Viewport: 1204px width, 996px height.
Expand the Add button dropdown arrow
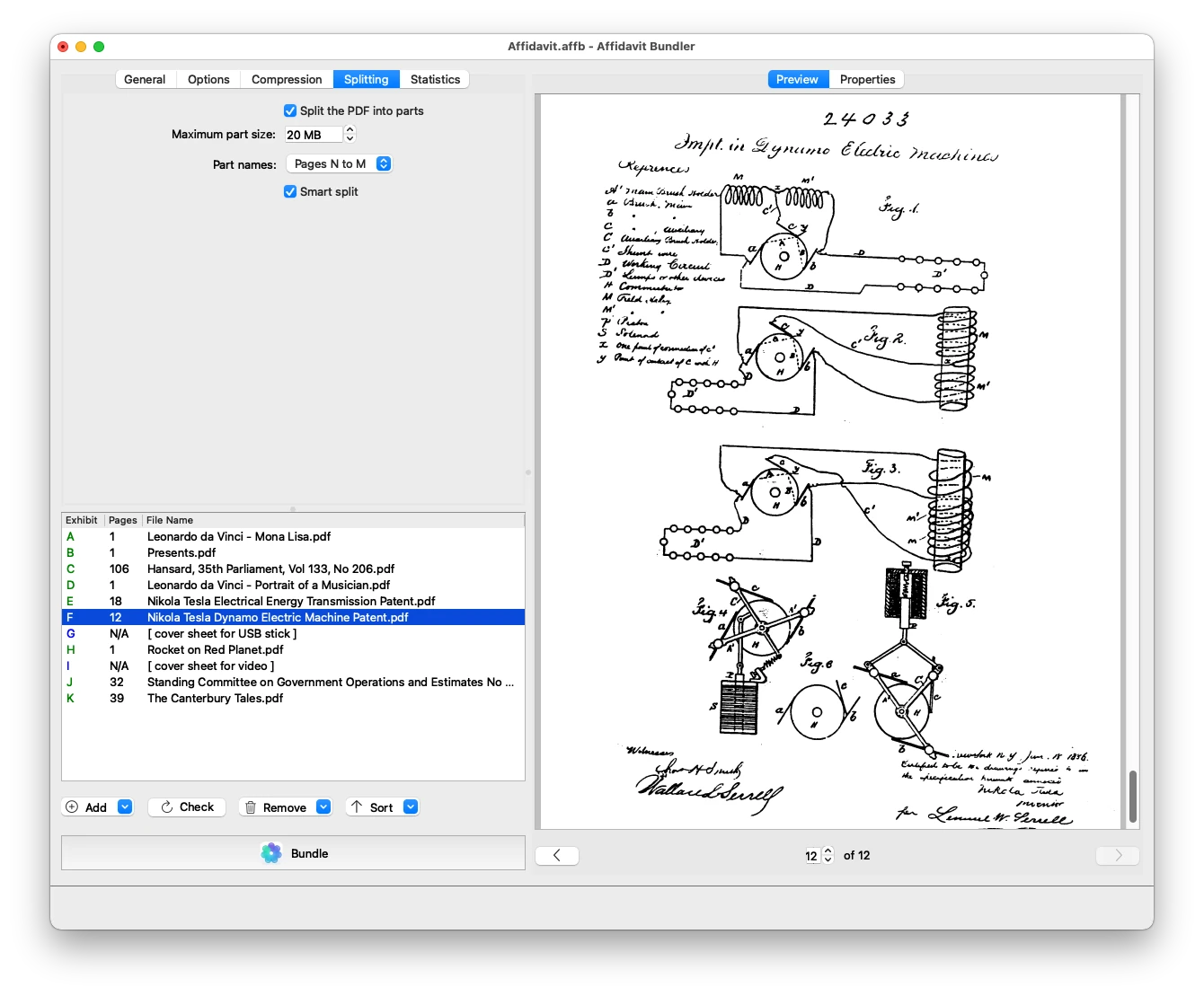pos(125,806)
